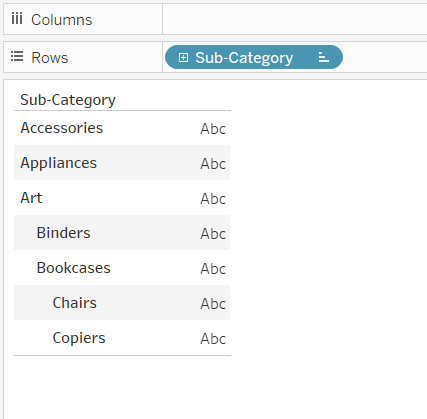Select the Bookcases row label
The height and width of the screenshot is (419, 427).
[x=73, y=268]
